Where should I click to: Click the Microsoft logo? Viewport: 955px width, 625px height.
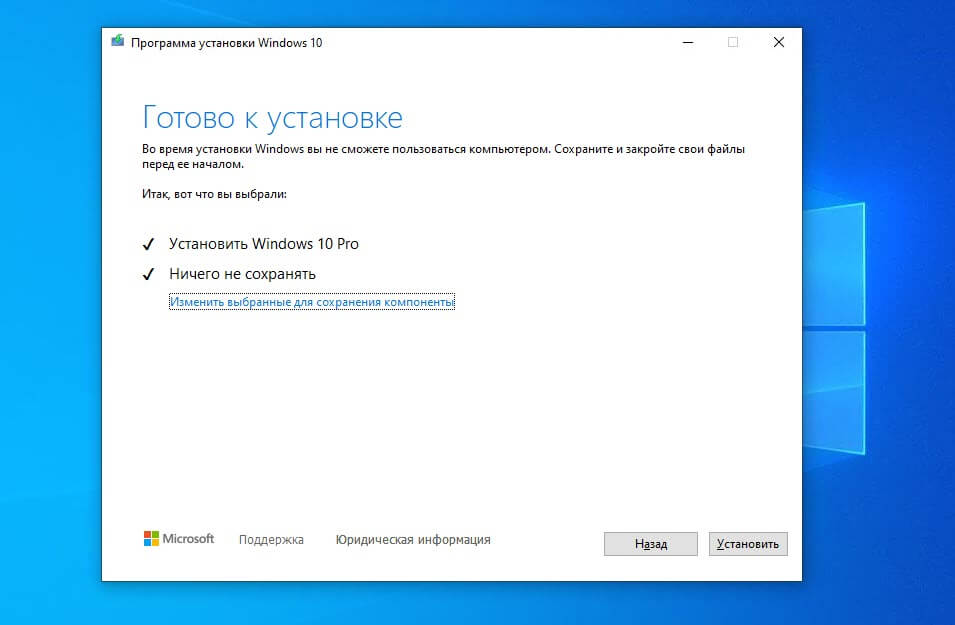[x=179, y=538]
